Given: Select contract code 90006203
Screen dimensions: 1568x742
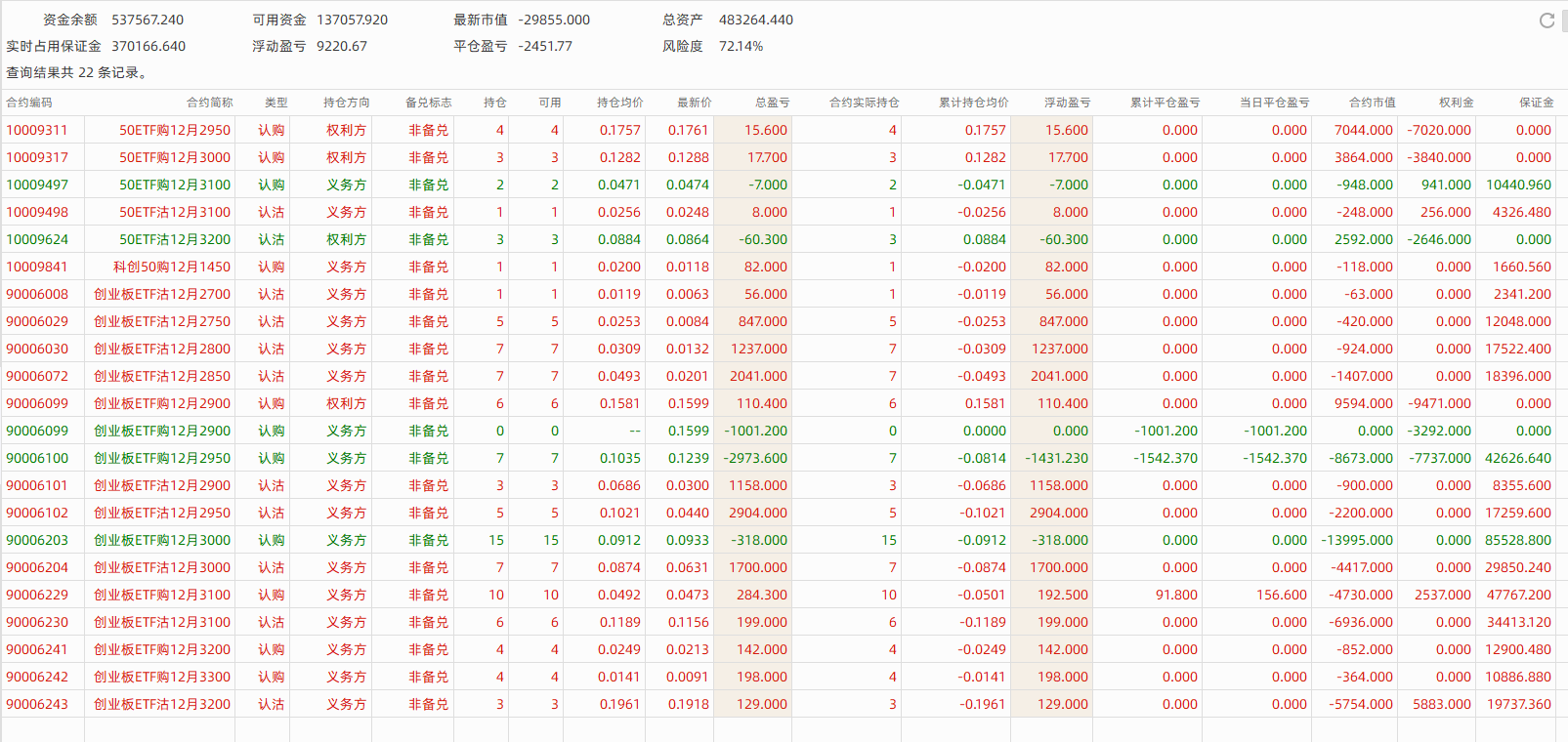Looking at the screenshot, I should [x=37, y=540].
